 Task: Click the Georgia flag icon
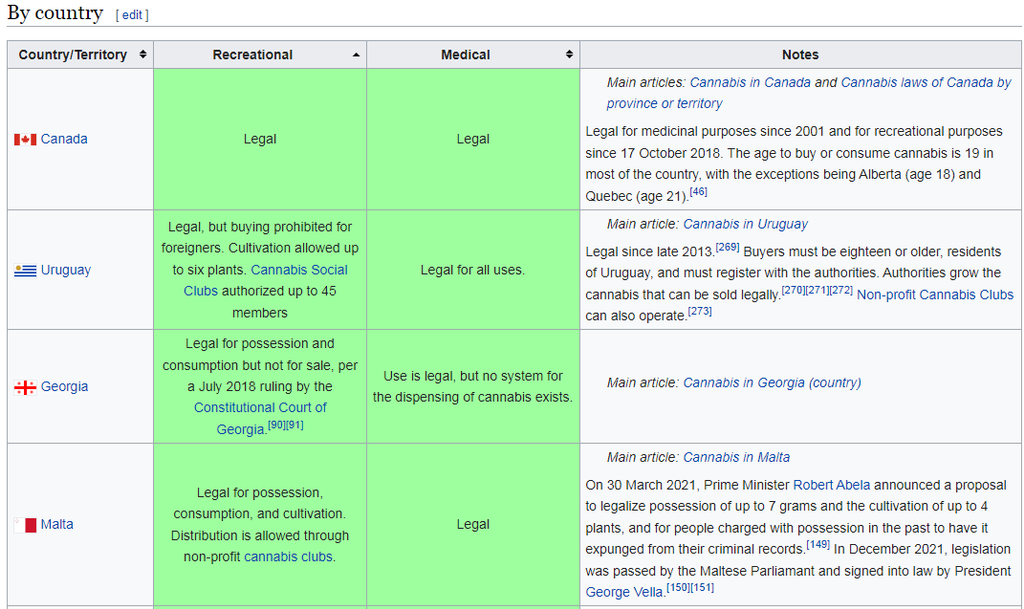(25, 387)
